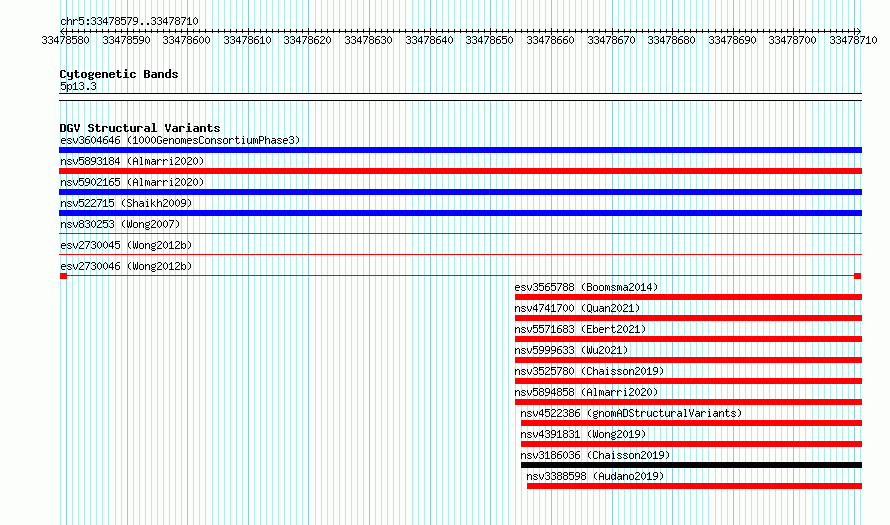
Task: Open nsv3525780 (Chaisson2019) label
Action: [589, 371]
